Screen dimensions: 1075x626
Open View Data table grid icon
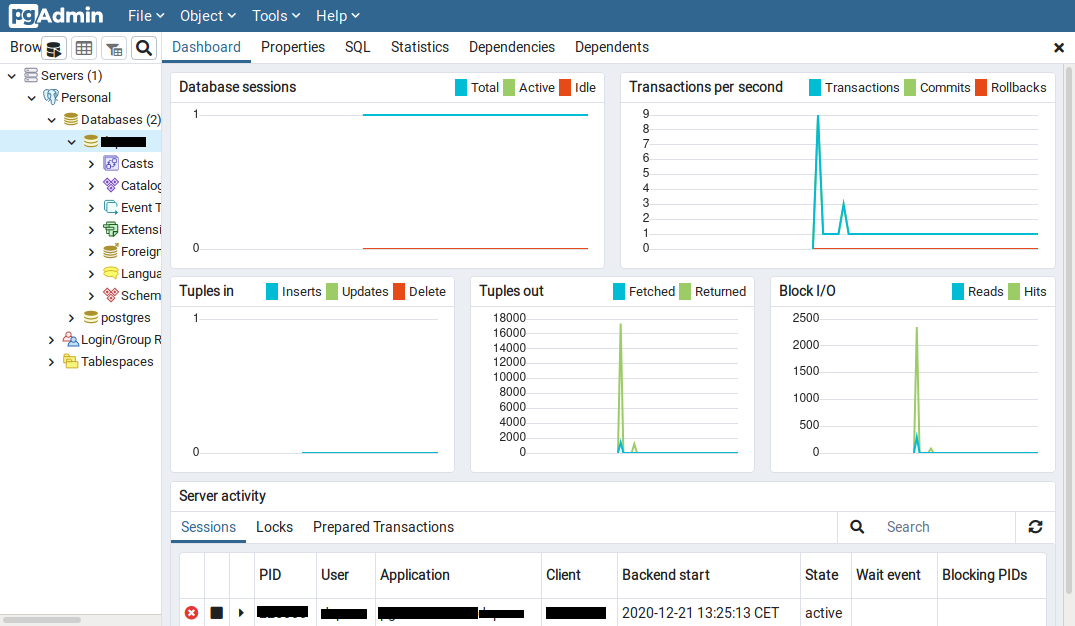pos(84,48)
